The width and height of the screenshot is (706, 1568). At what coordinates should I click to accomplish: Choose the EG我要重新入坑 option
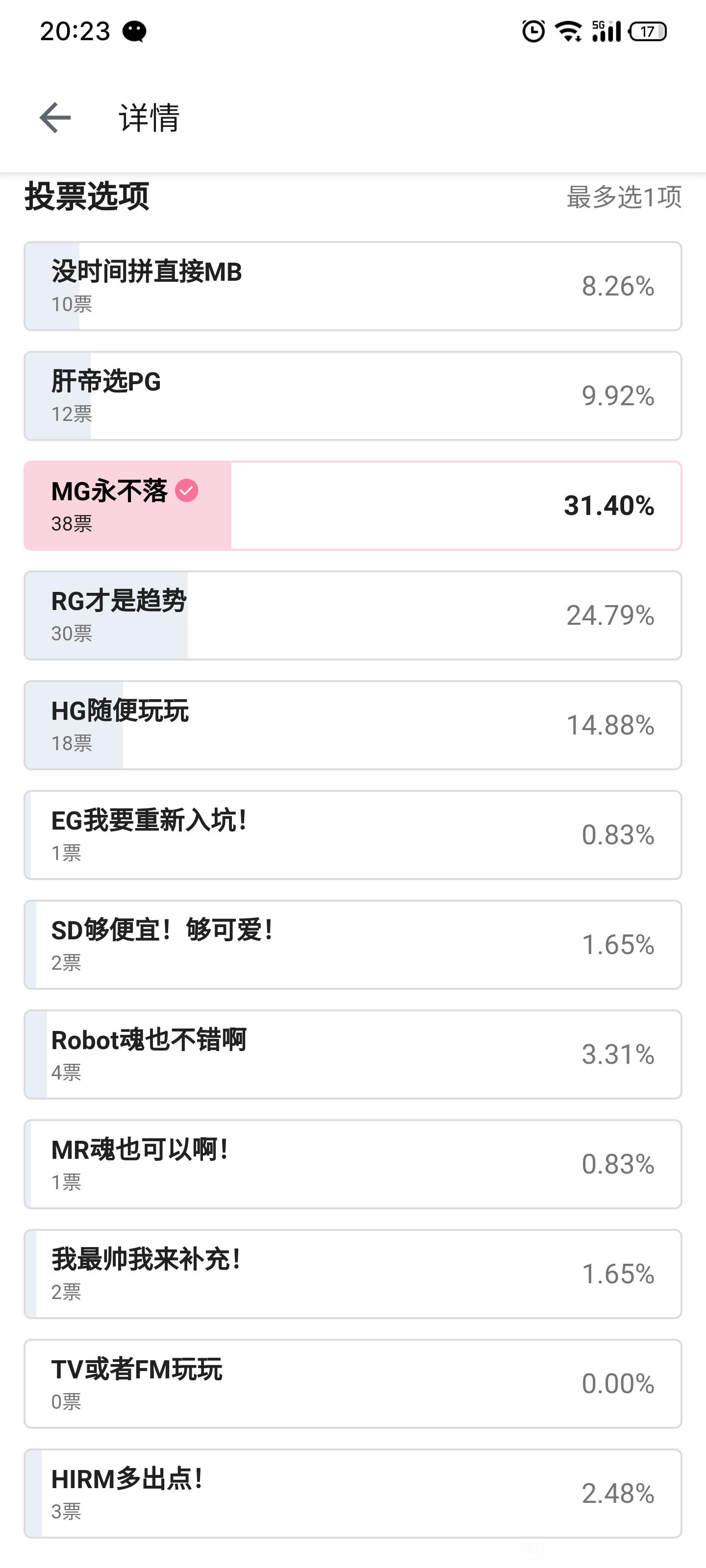(353, 834)
